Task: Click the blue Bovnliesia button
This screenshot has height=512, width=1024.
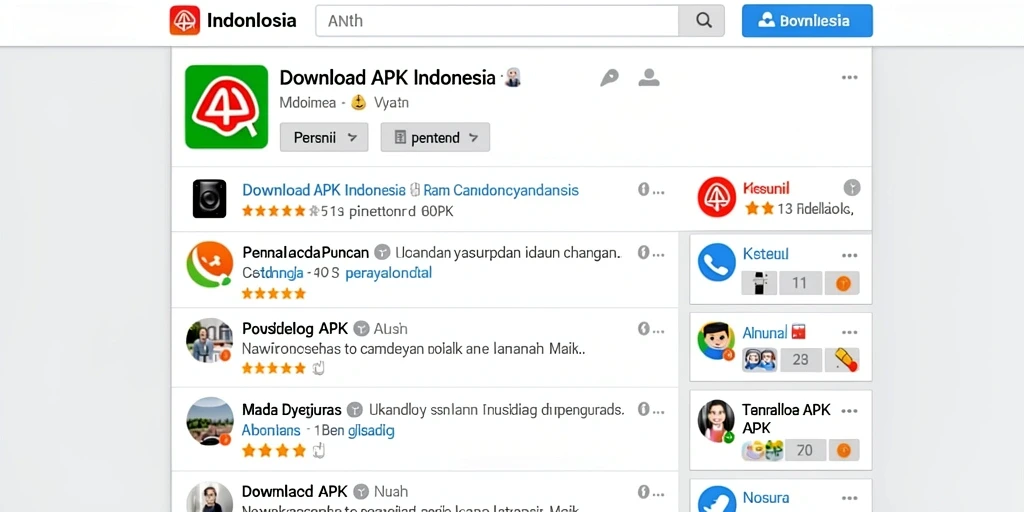Action: coord(807,20)
